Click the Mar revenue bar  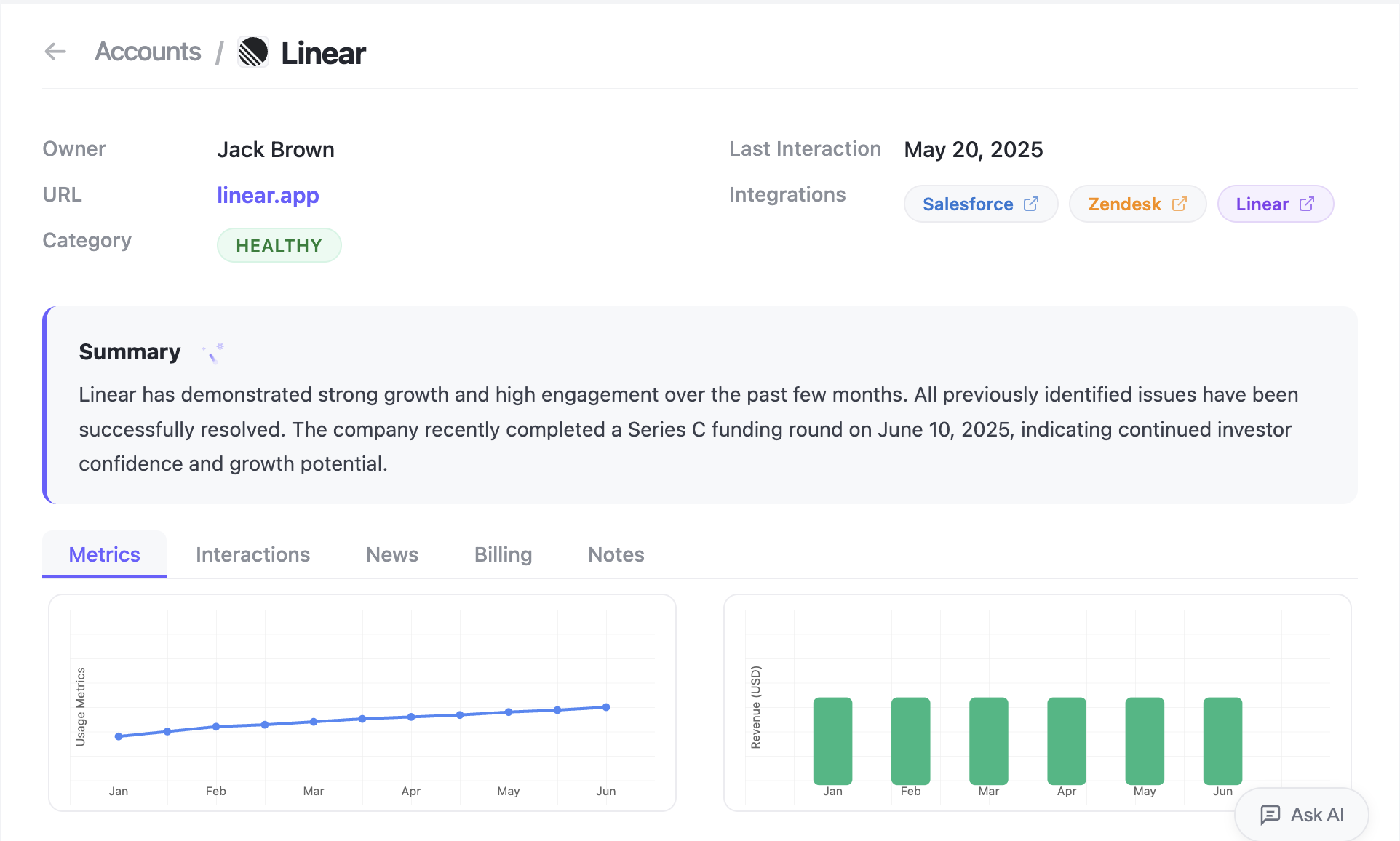tap(988, 741)
